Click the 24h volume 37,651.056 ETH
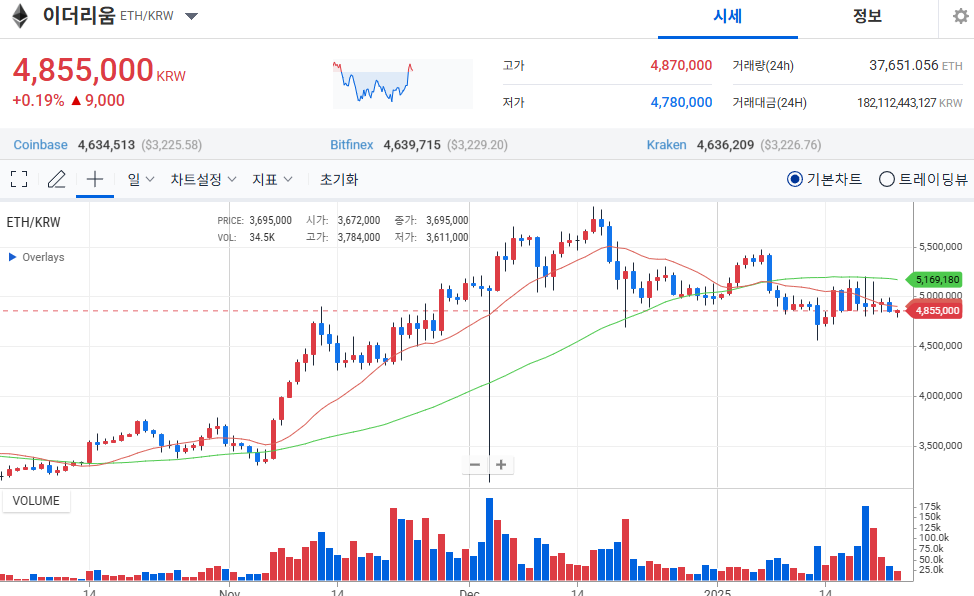 point(916,65)
